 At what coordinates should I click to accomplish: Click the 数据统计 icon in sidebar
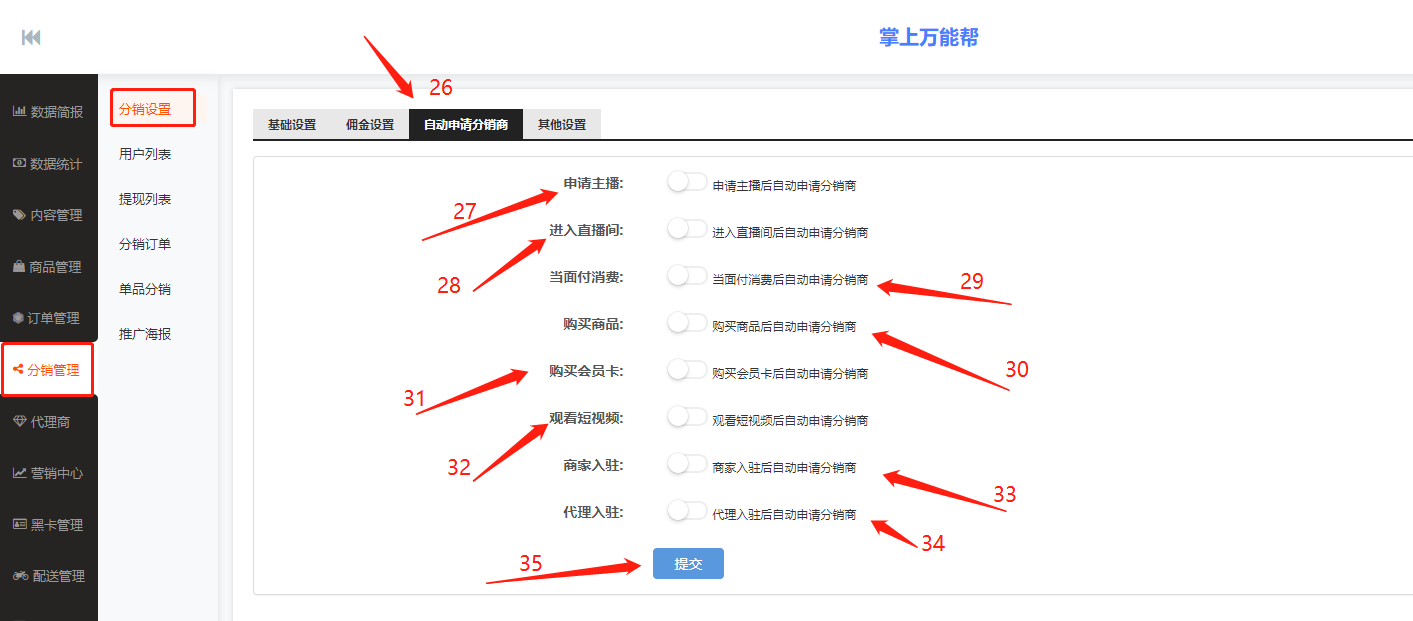coord(19,163)
